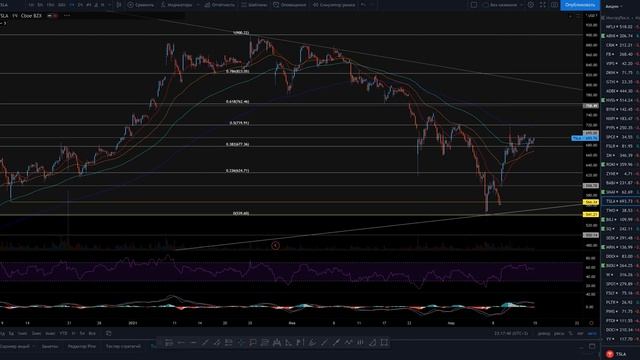Screen dimensions: 640x360
Task: Minimize the bottom panel with the underscore icon
Action: click(x=581, y=347)
